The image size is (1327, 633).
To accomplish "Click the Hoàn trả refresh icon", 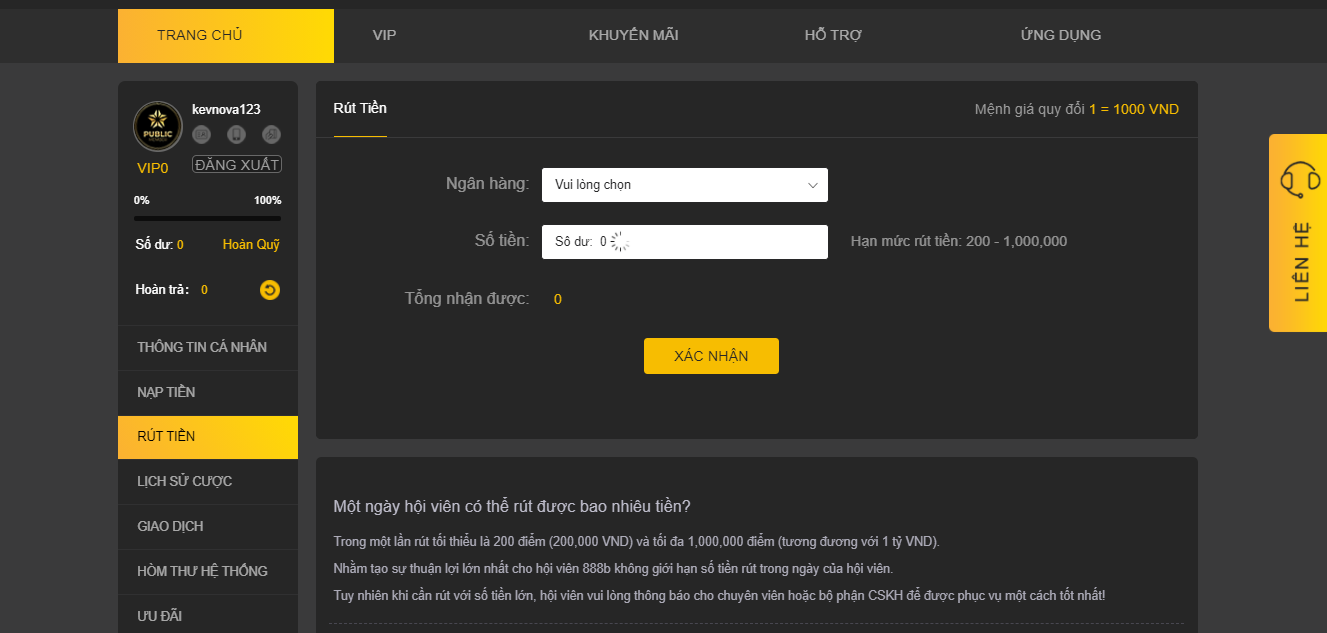I will [270, 290].
